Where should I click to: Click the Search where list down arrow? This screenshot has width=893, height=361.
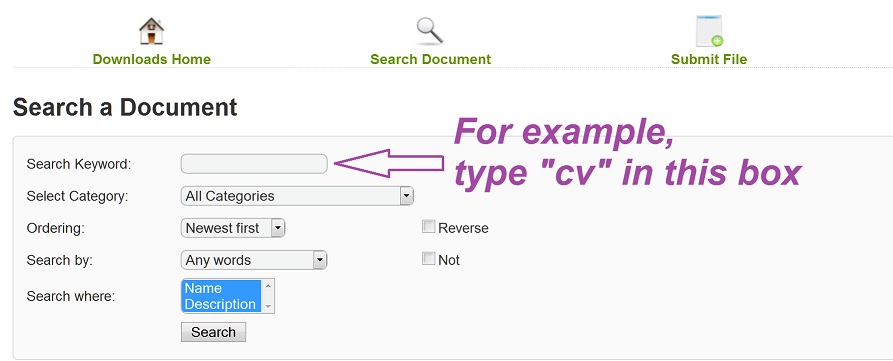pyautogui.click(x=268, y=307)
